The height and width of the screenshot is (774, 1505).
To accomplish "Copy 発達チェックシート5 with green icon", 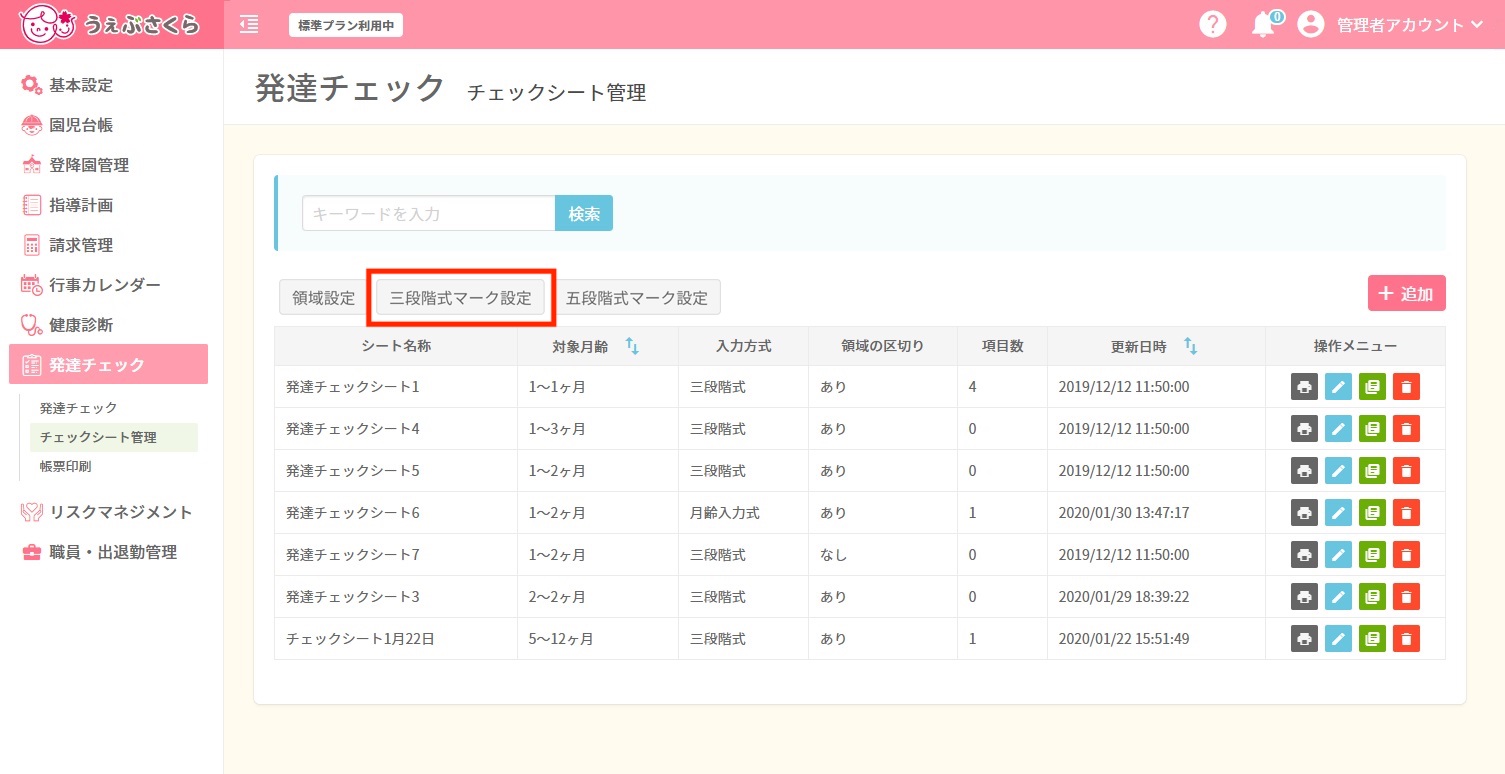I will (x=1372, y=471).
